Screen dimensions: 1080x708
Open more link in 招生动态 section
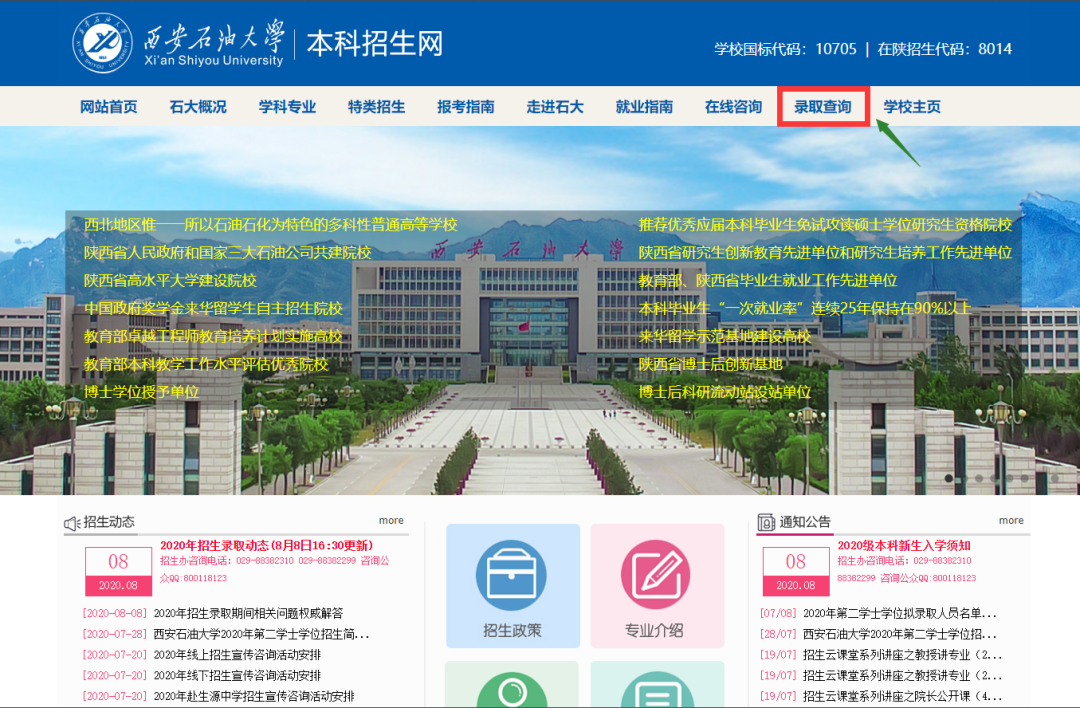pos(391,521)
